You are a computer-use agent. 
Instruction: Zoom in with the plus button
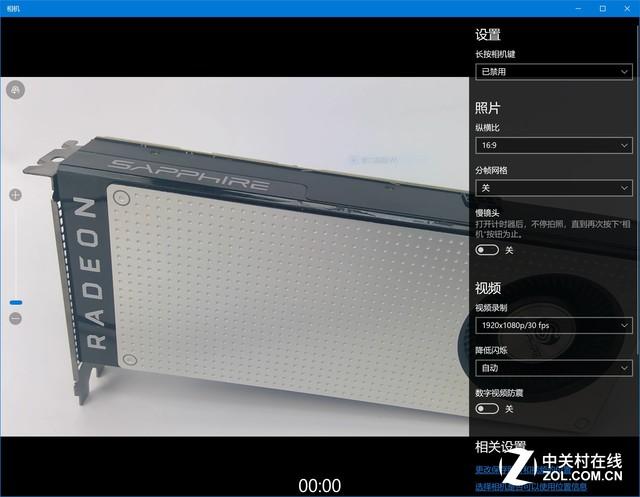15,195
